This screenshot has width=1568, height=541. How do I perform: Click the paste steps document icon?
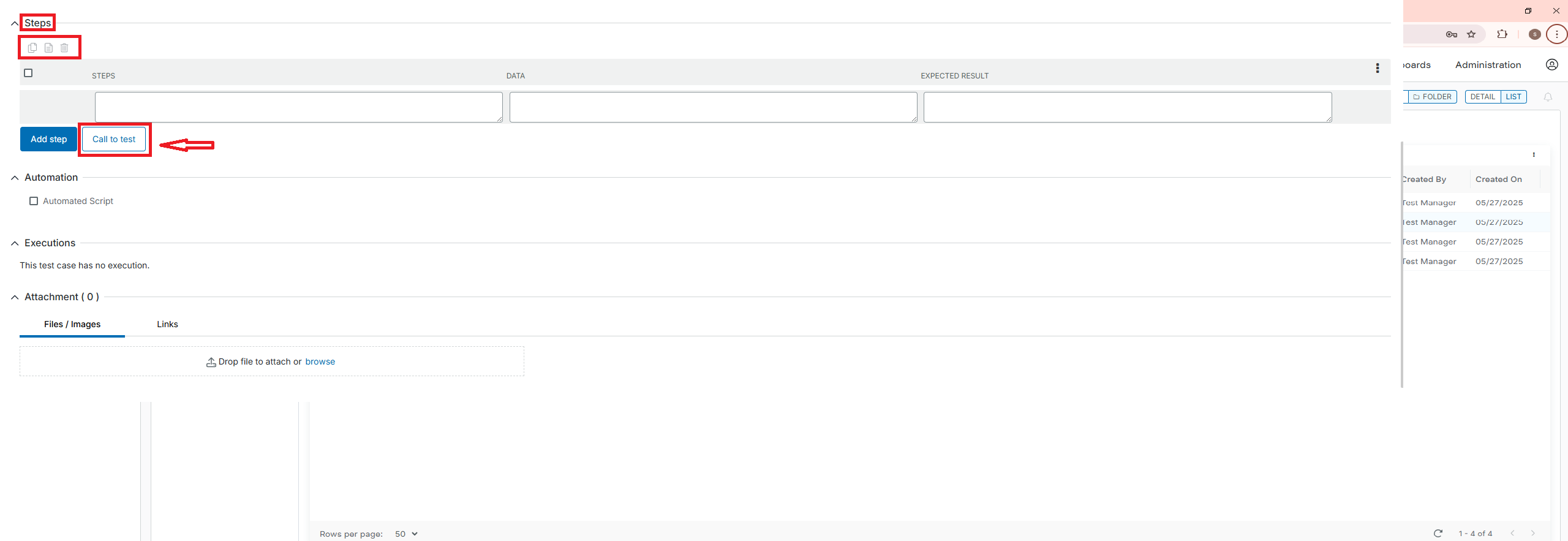(48, 47)
